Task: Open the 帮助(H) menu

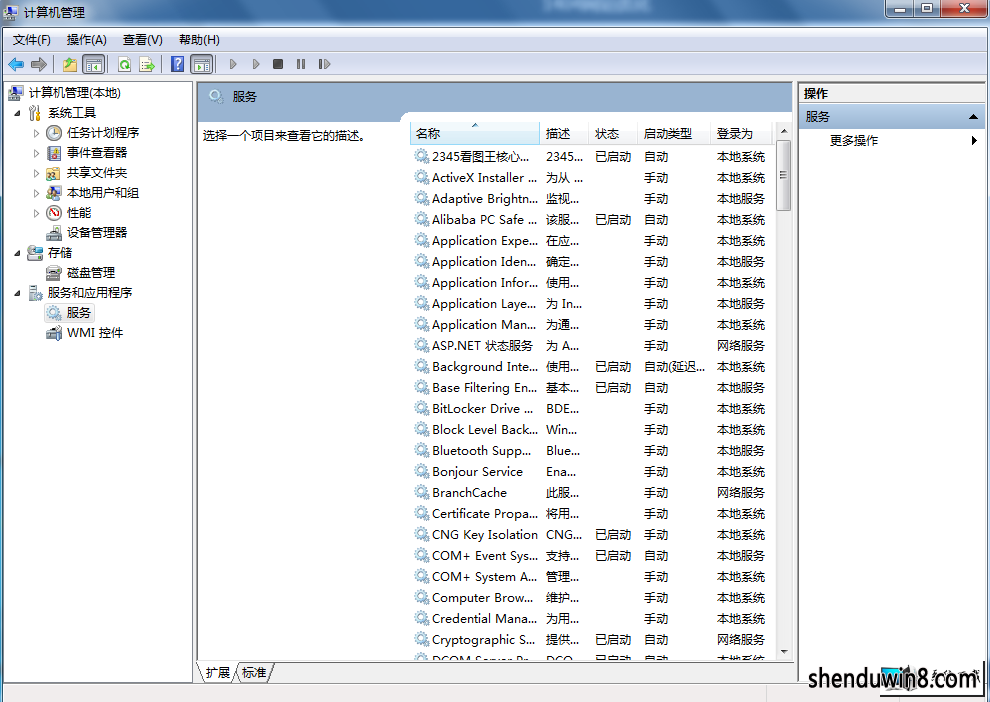Action: 199,40
